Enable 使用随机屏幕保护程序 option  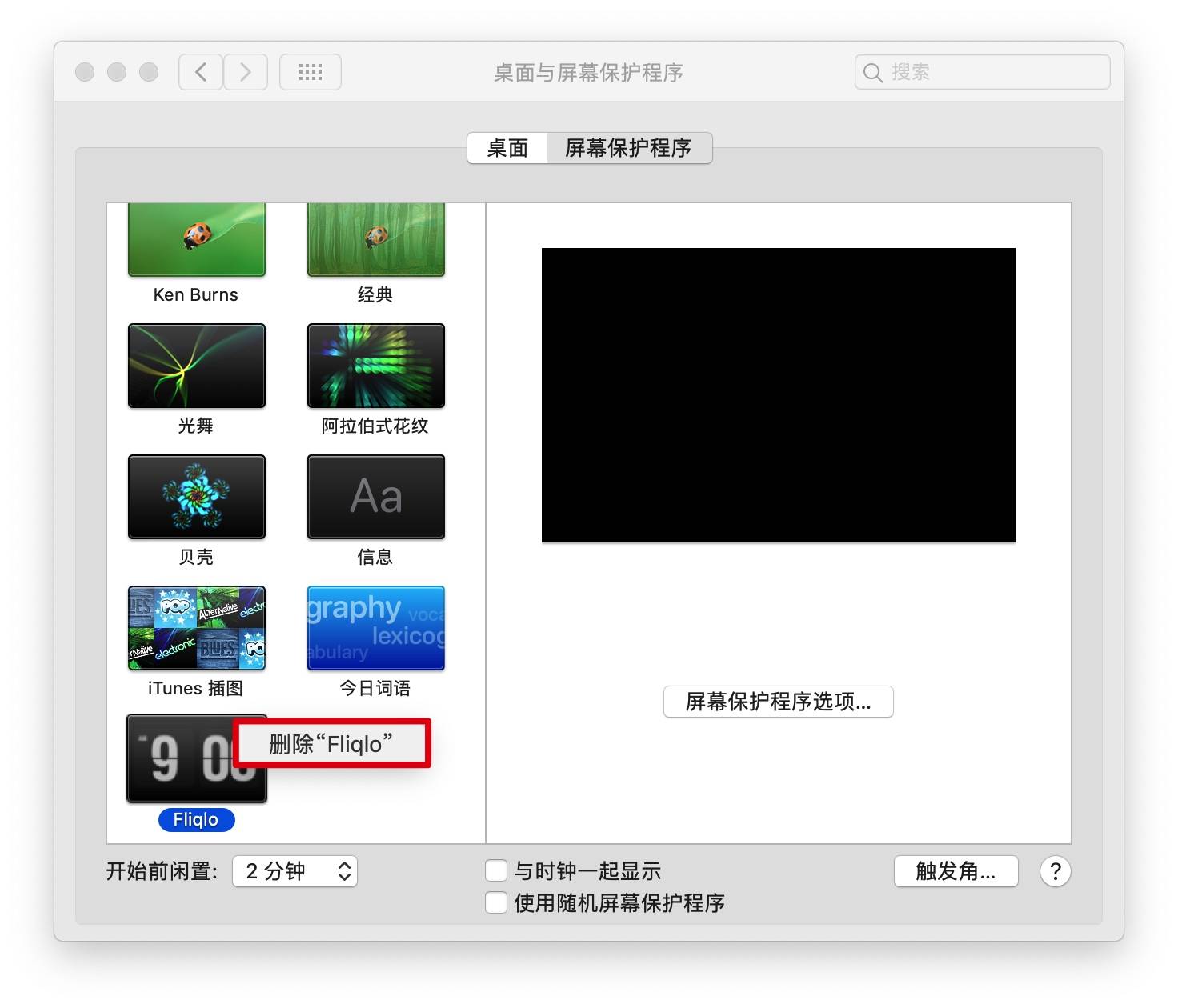coord(496,902)
